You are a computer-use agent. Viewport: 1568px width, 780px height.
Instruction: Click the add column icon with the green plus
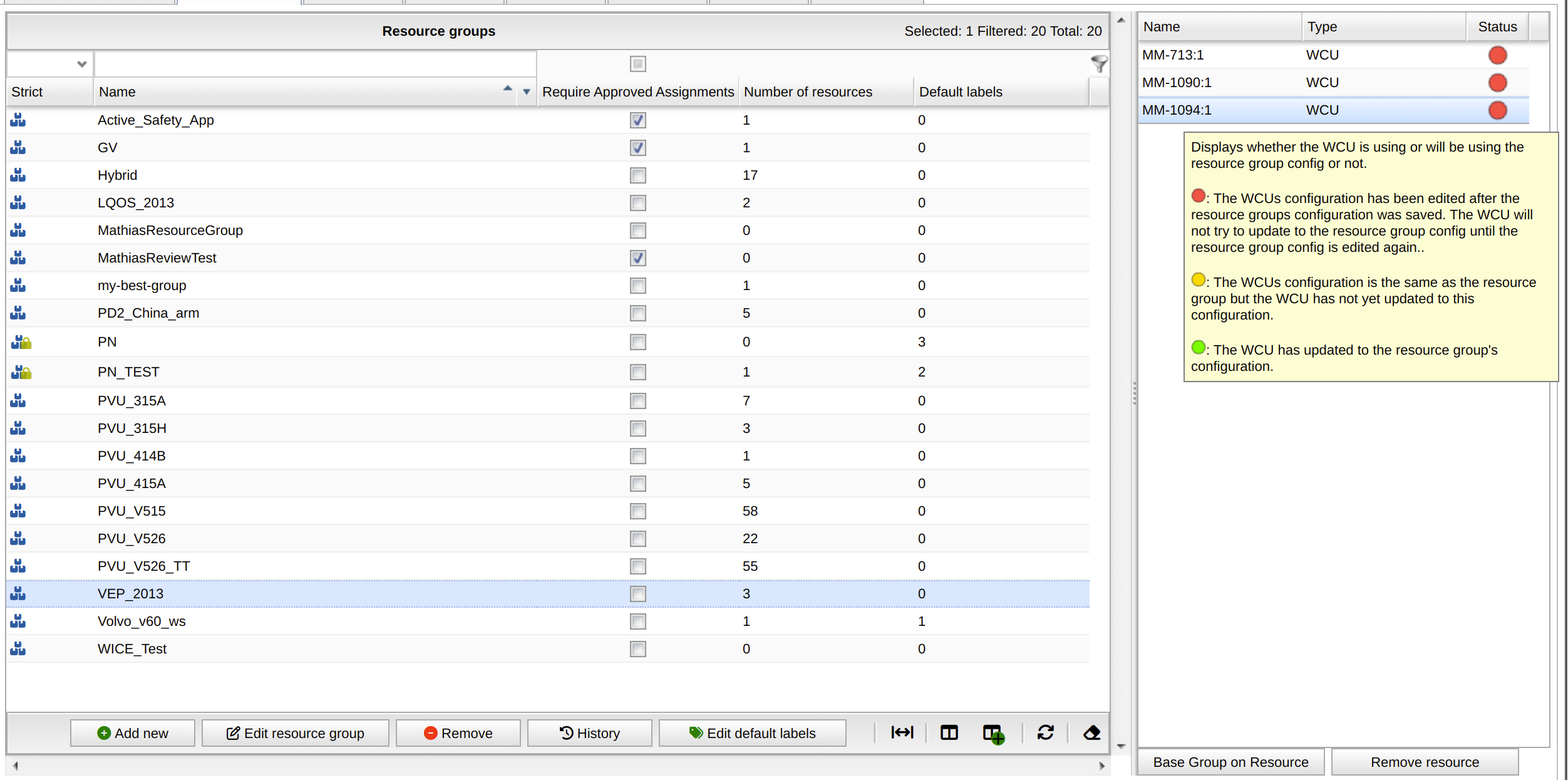point(993,734)
